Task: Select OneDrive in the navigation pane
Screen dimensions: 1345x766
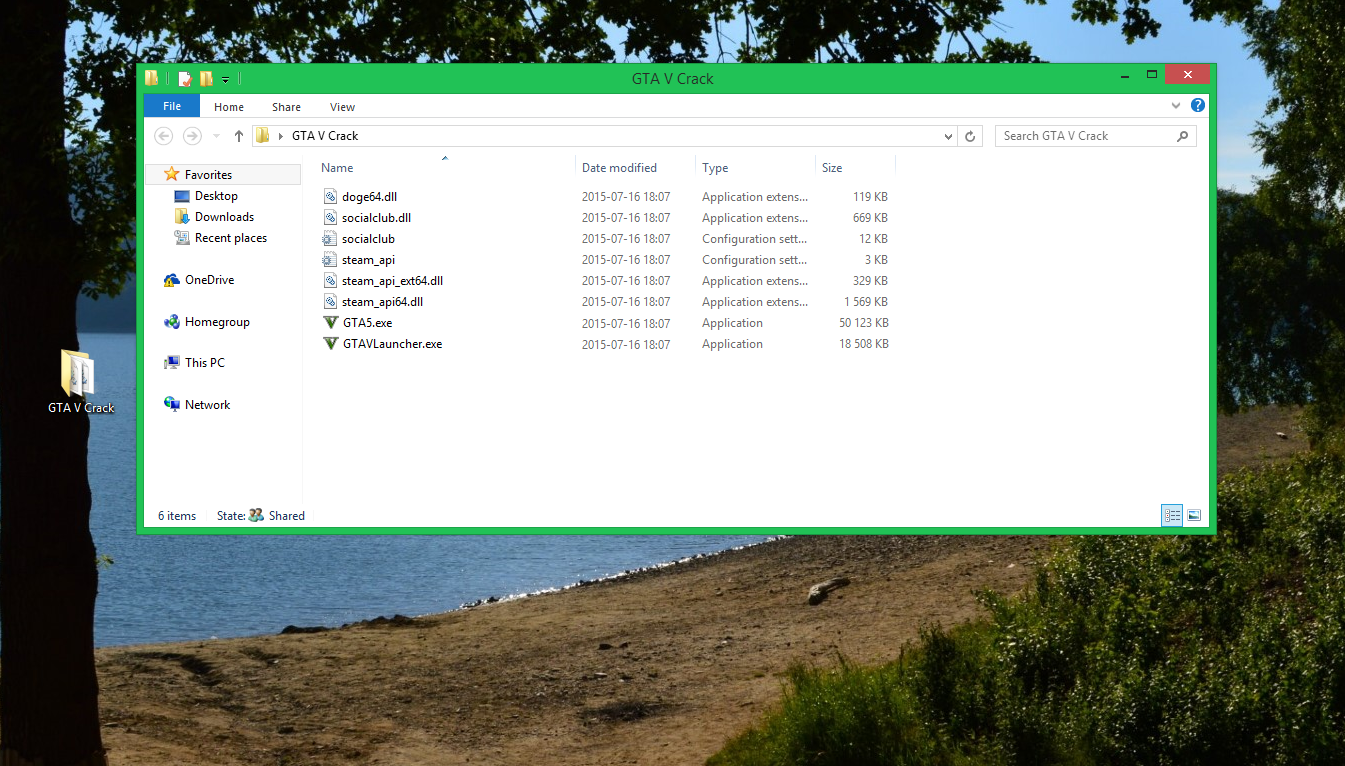Action: (209, 280)
